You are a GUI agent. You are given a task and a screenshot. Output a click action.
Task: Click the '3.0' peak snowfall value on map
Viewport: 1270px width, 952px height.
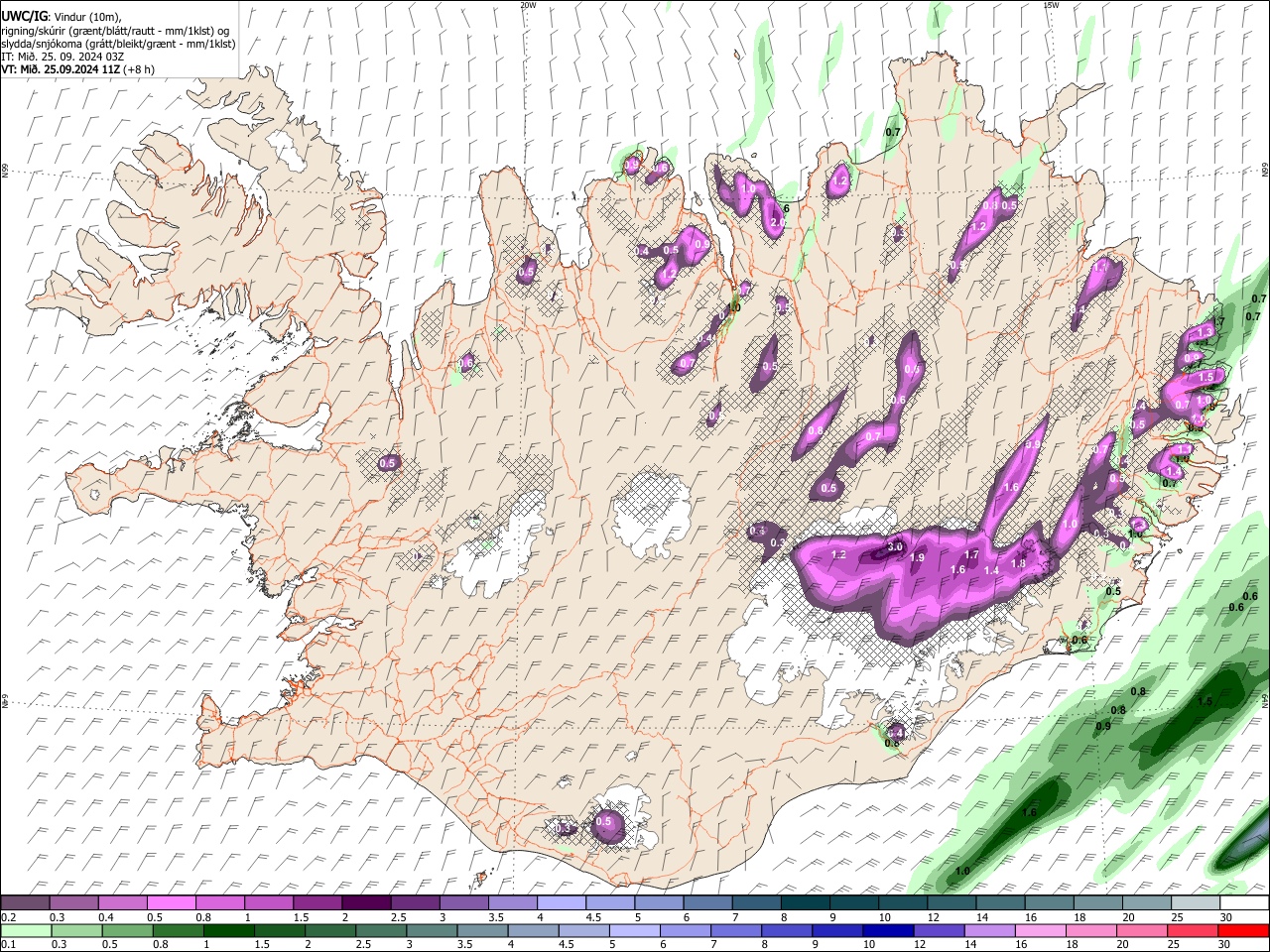(895, 546)
